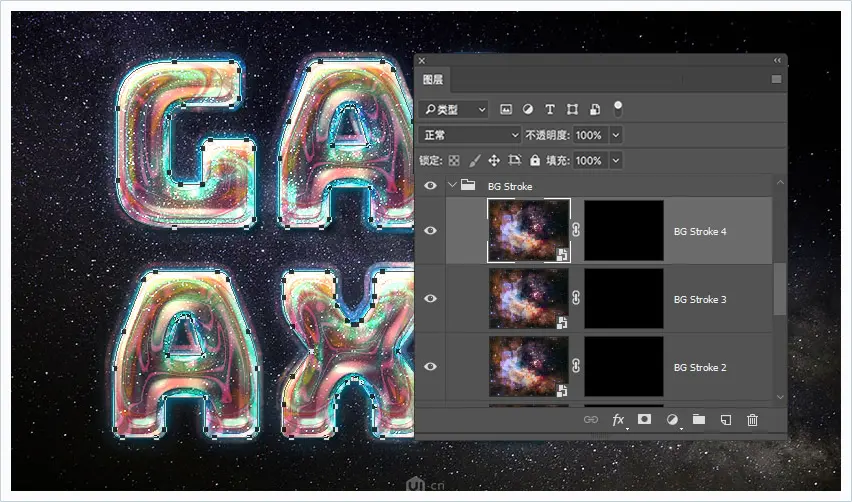
Task: Lock image pixels brush icon
Action: tap(474, 160)
